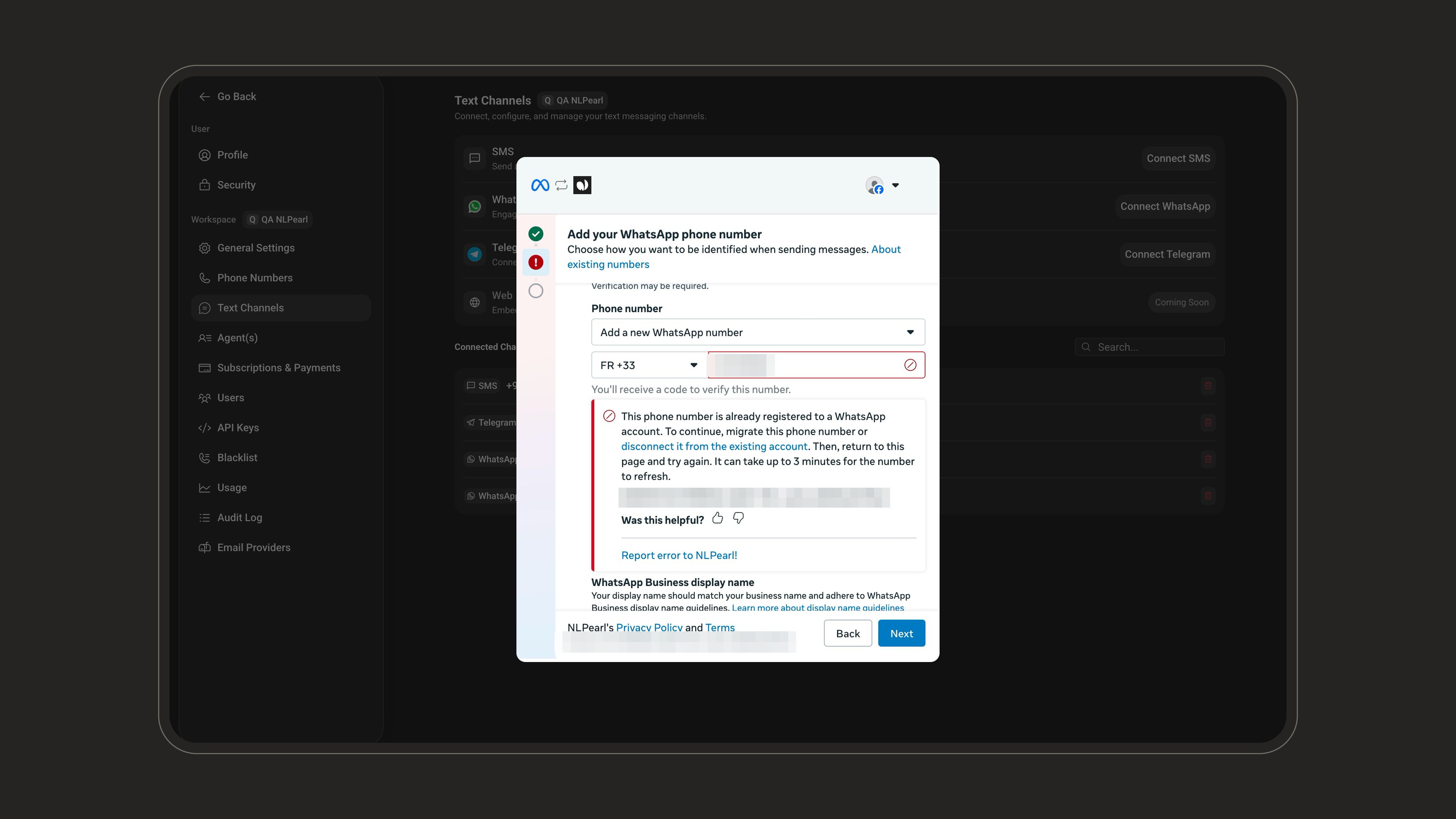Click the Facebook profile avatar
Viewport: 1456px width, 819px height.
coord(874,185)
